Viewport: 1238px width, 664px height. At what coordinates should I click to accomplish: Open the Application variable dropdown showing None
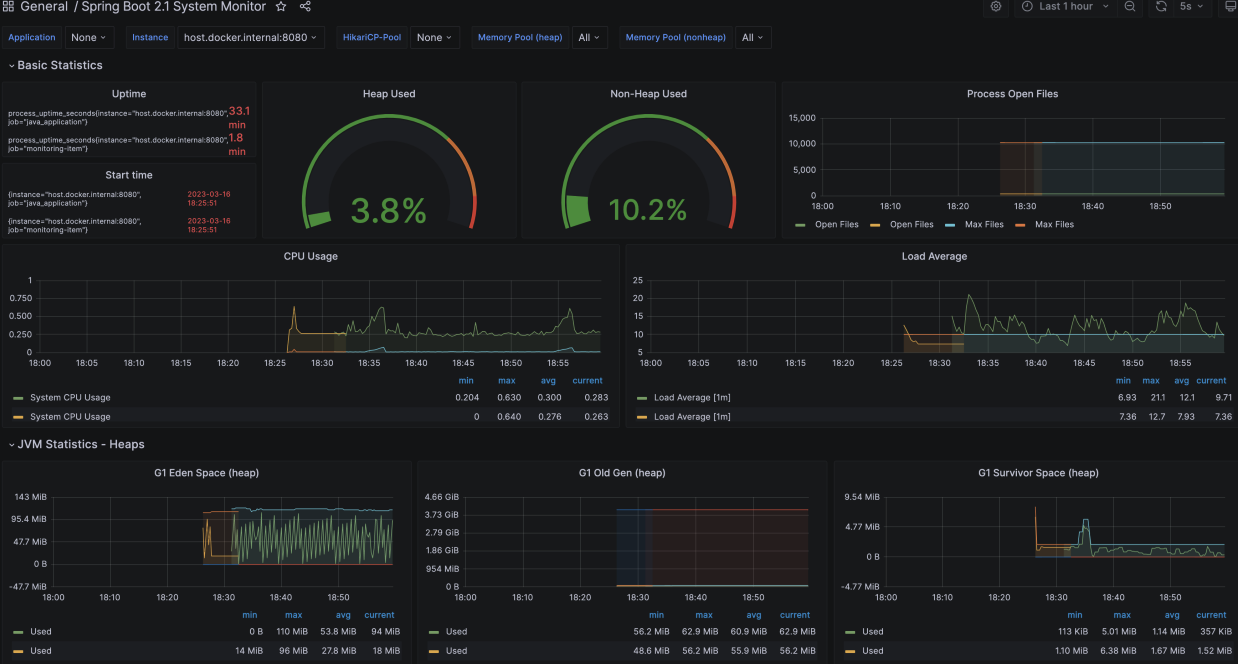point(90,37)
